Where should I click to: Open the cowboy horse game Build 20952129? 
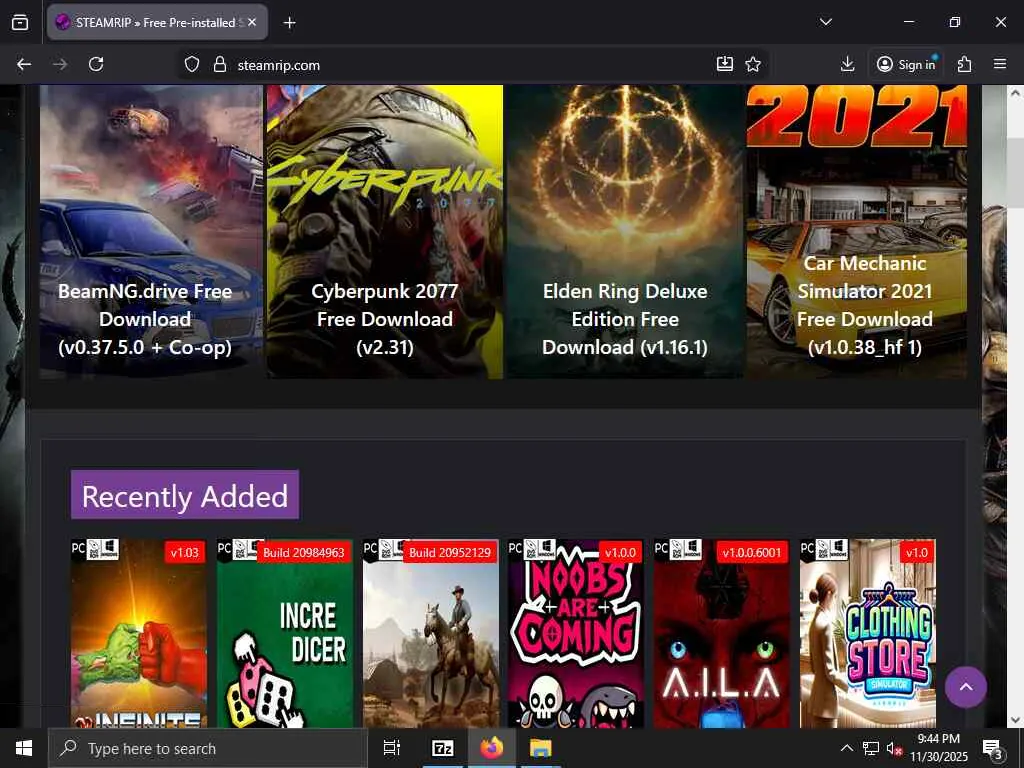431,633
